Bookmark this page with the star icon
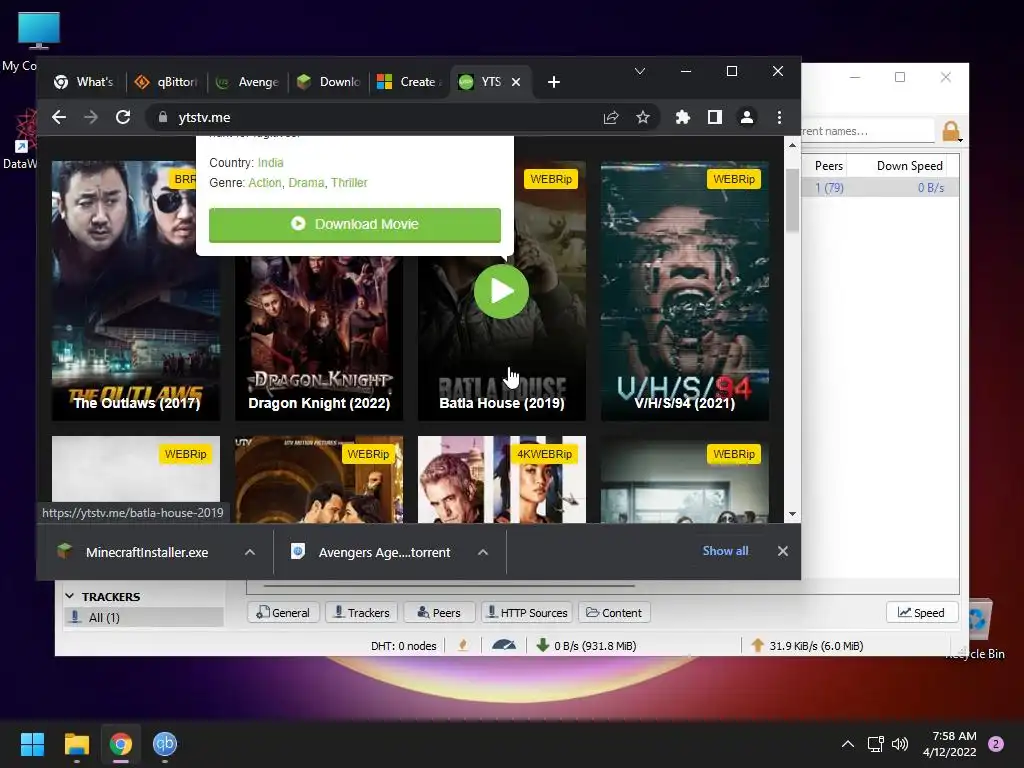1024x768 pixels. pyautogui.click(x=643, y=117)
